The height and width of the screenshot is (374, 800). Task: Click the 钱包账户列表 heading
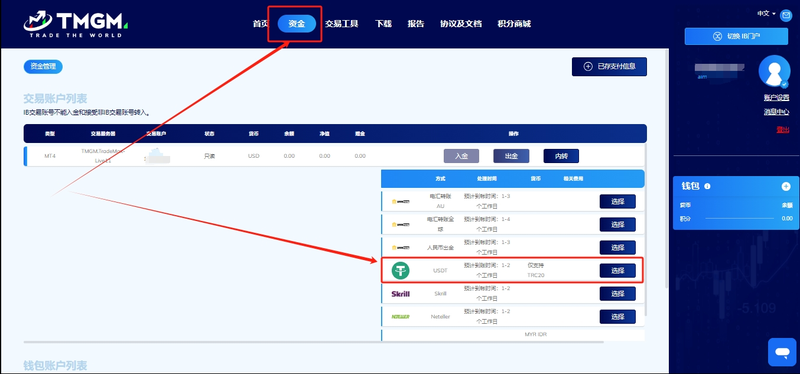56,365
